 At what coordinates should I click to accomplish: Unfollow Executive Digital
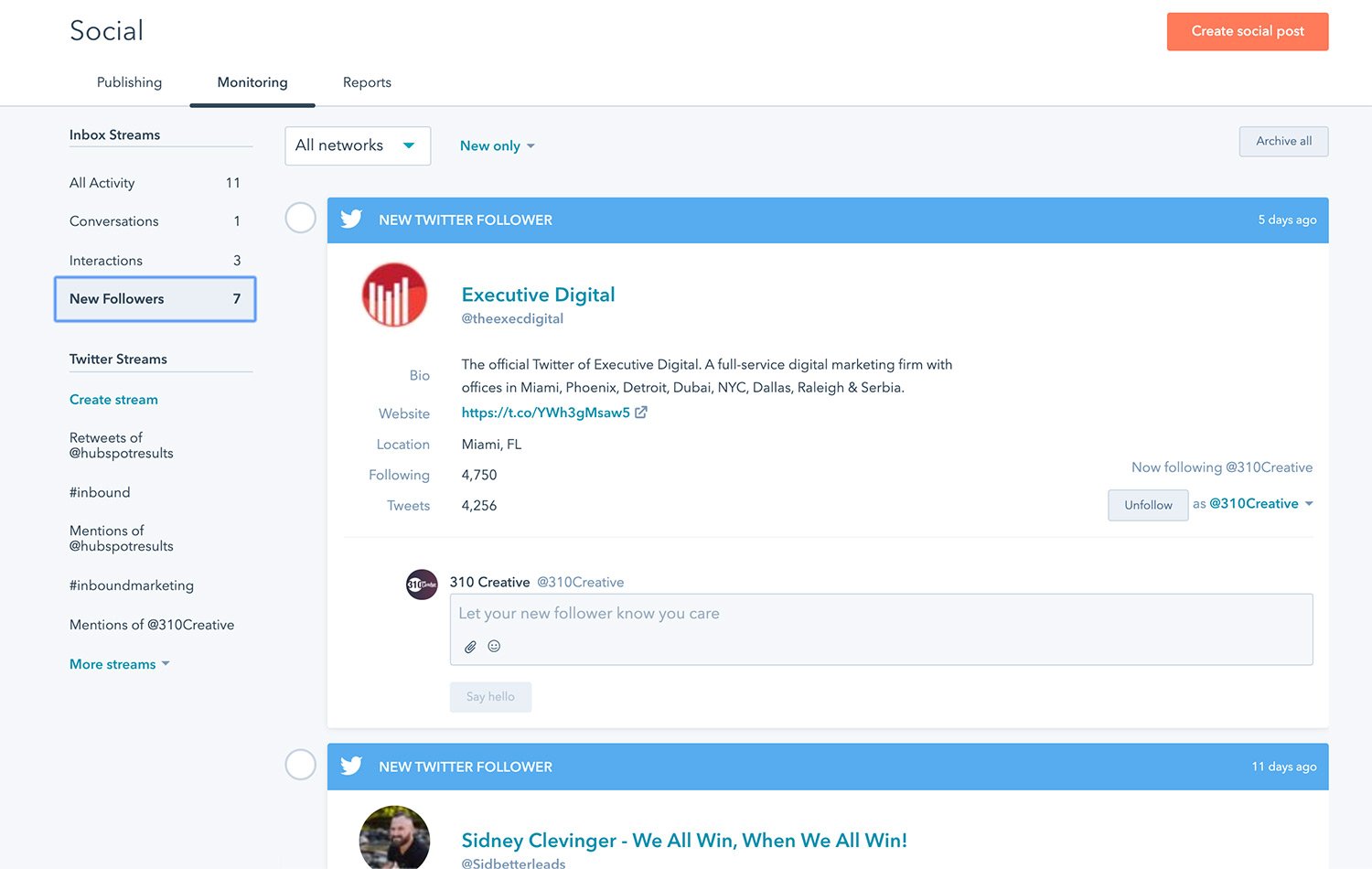pyautogui.click(x=1148, y=505)
